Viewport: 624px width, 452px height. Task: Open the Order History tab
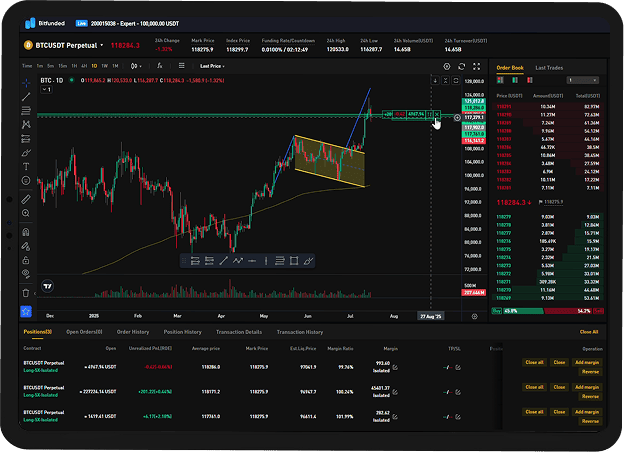pyautogui.click(x=133, y=331)
